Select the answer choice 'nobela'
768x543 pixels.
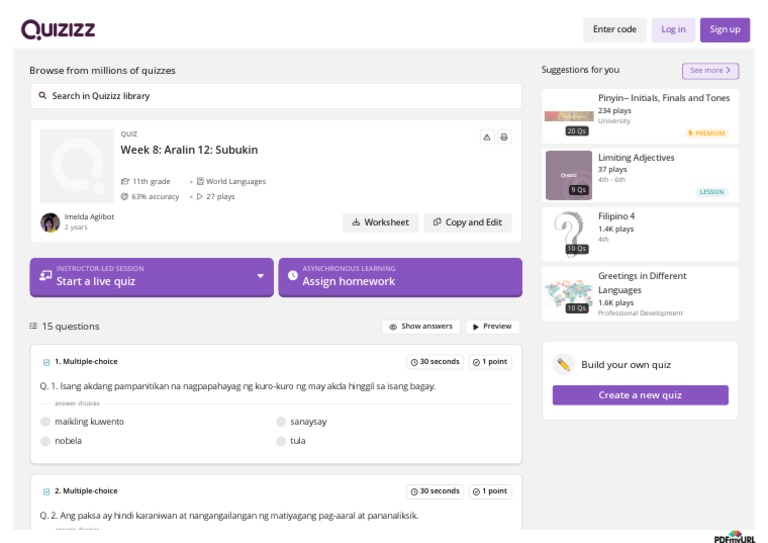[46, 441]
